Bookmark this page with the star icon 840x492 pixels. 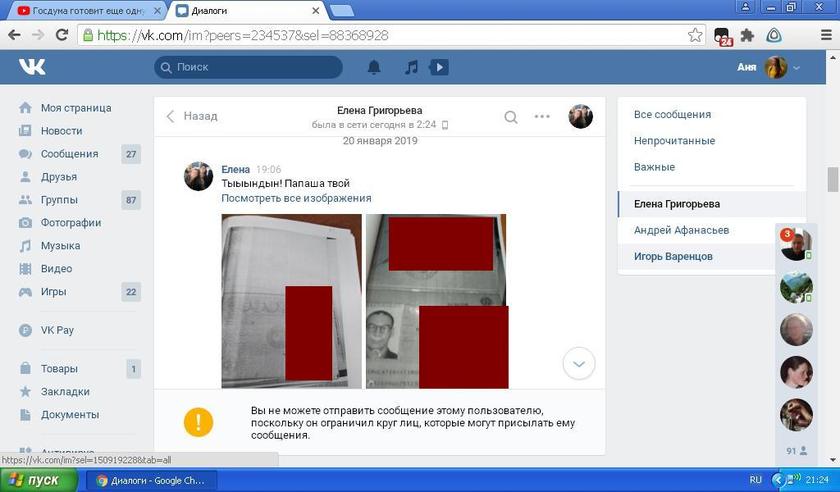(x=695, y=35)
